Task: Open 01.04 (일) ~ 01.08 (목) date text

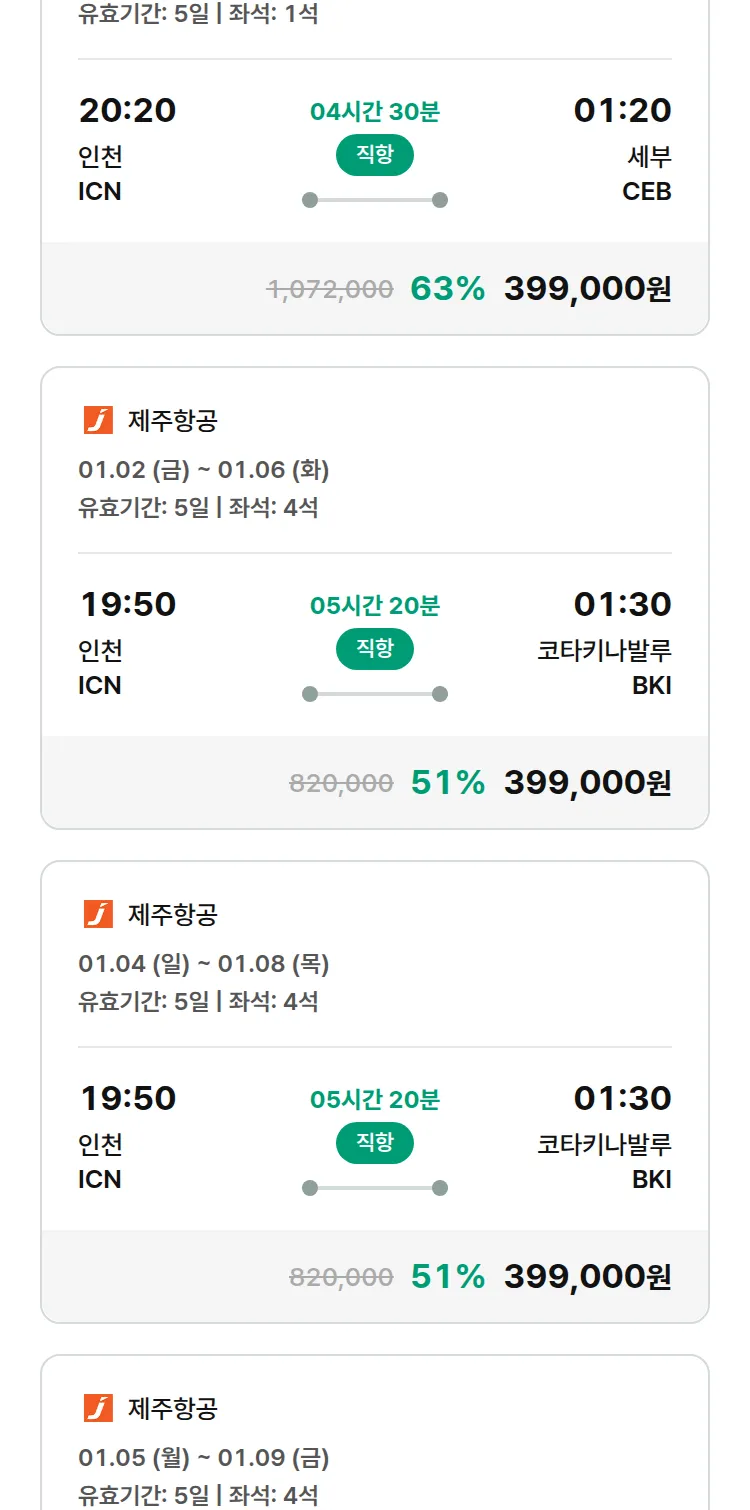Action: point(204,964)
